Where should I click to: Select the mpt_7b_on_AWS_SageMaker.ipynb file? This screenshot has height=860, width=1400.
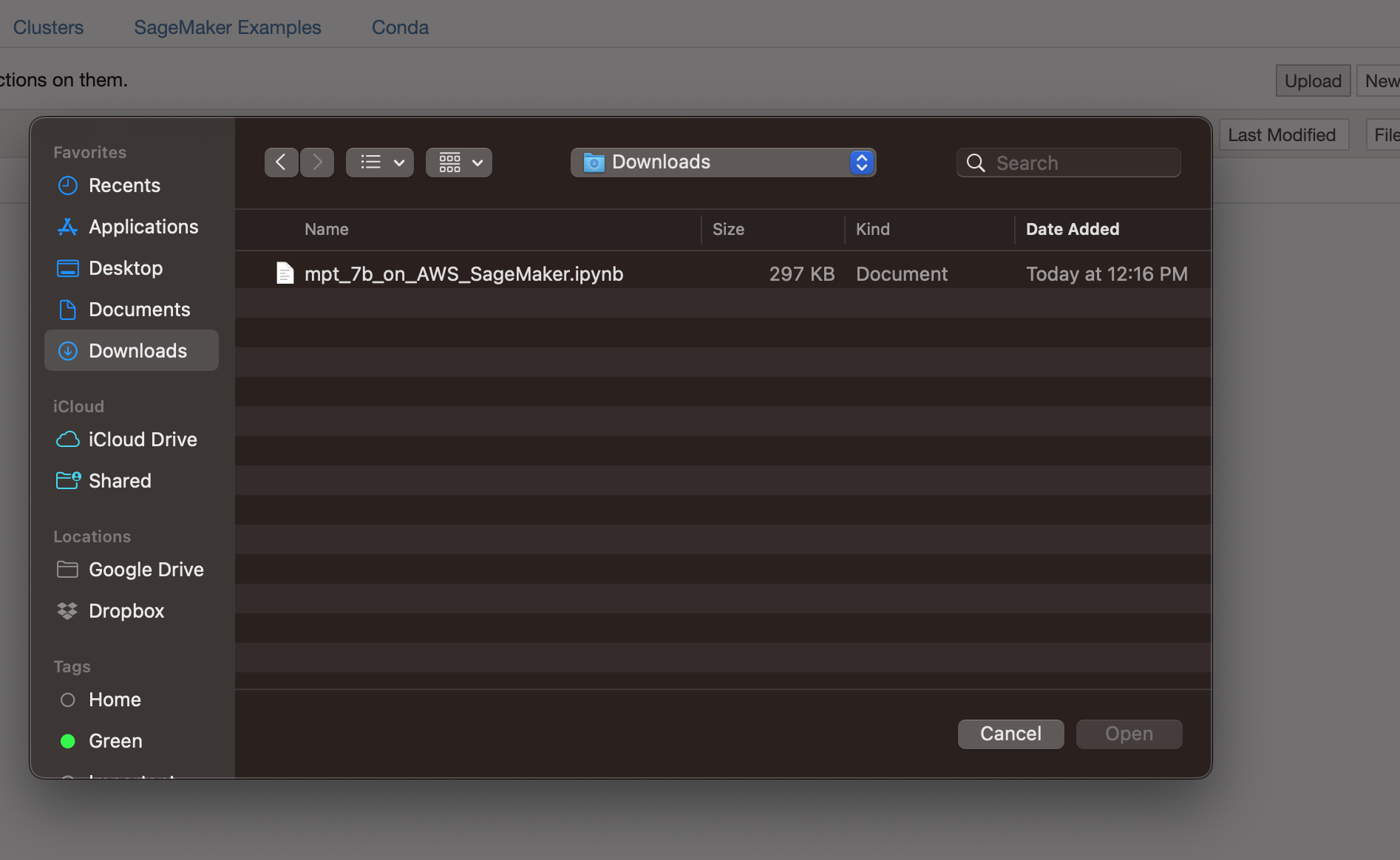[463, 274]
